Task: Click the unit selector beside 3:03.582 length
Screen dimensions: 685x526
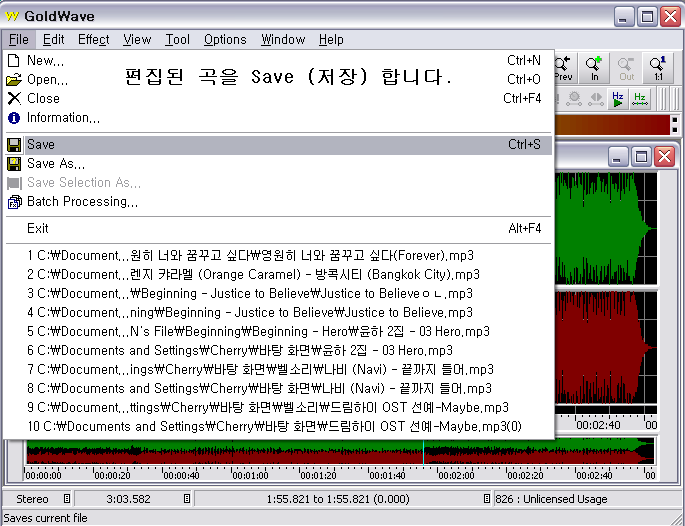Action: [x=186, y=498]
